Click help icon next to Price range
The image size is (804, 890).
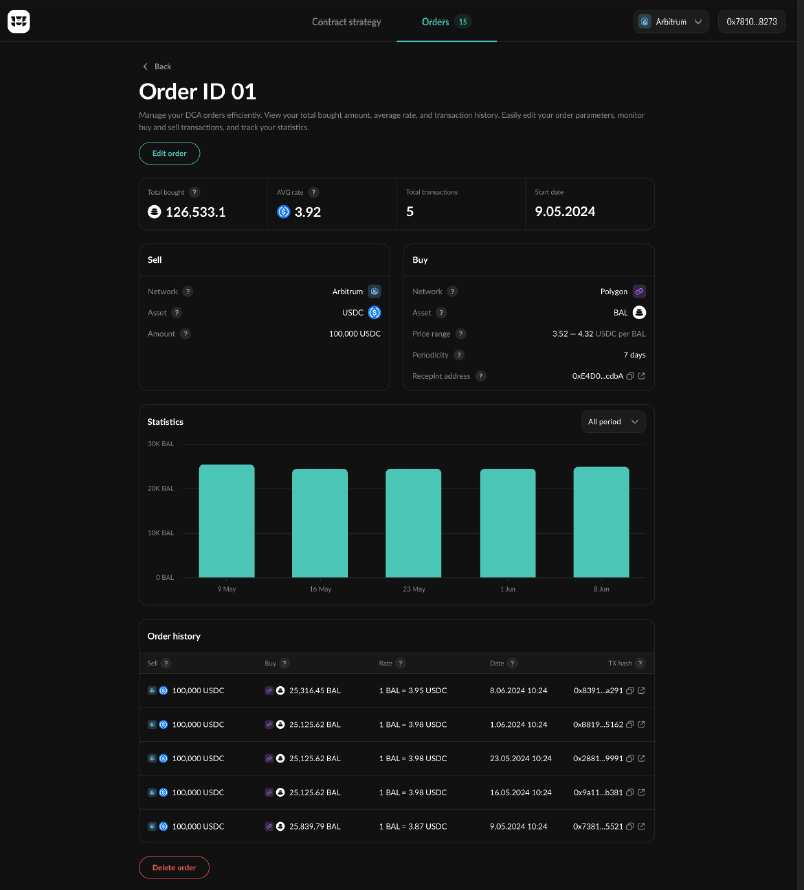[460, 334]
